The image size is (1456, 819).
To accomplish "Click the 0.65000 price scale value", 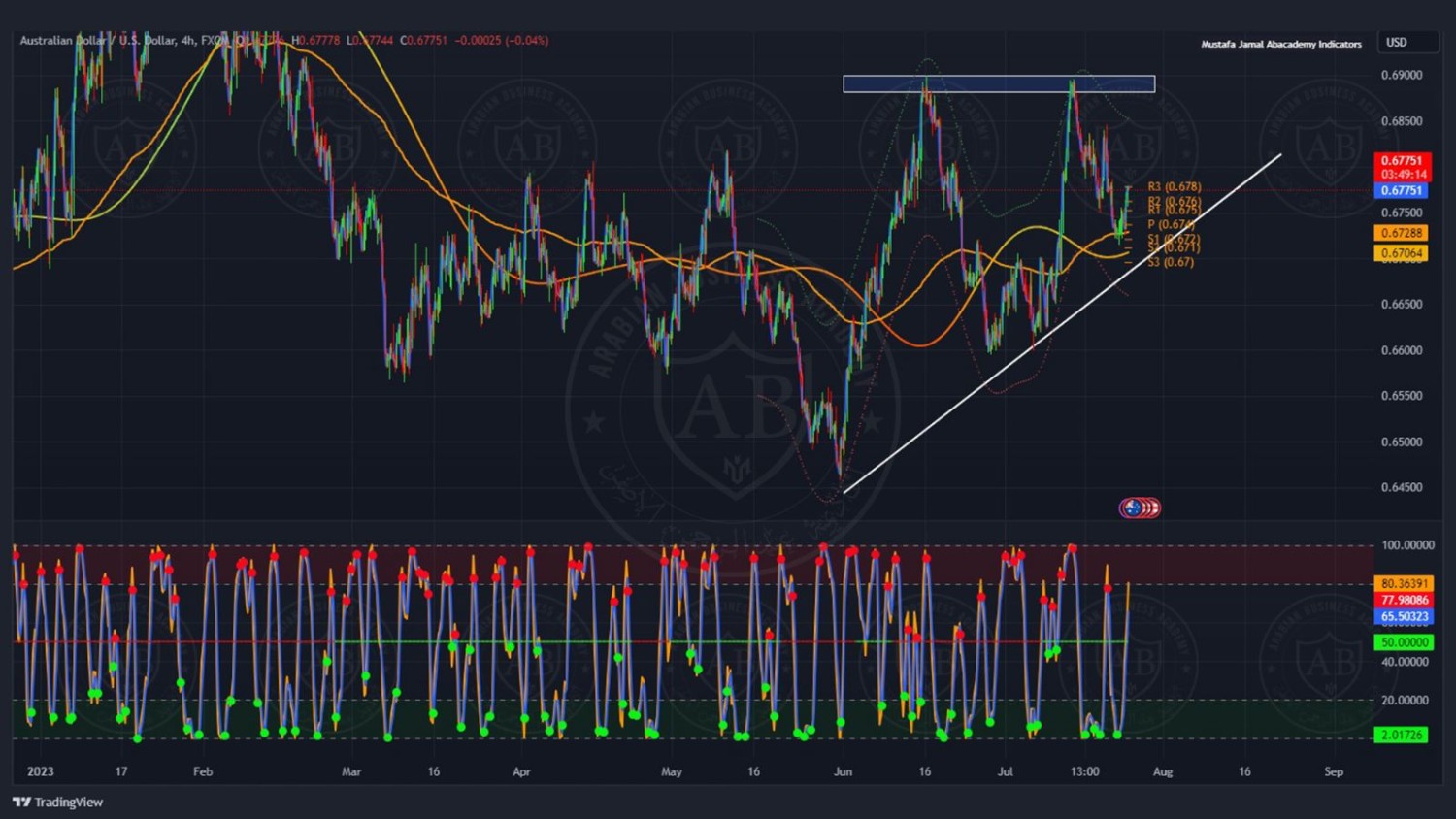I will pyautogui.click(x=1402, y=442).
